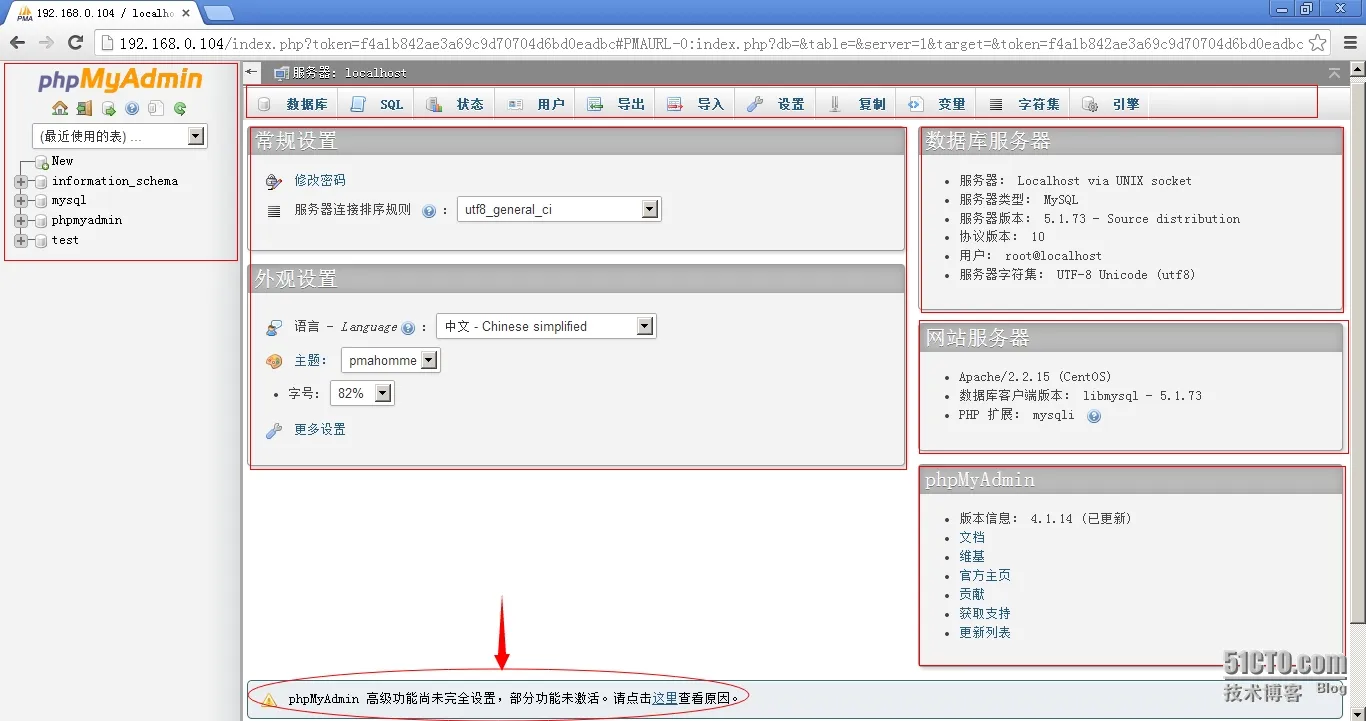This screenshot has height=721, width=1366.
Task: Click the phpmyadmin database cylinder icon
Action: 42,221
